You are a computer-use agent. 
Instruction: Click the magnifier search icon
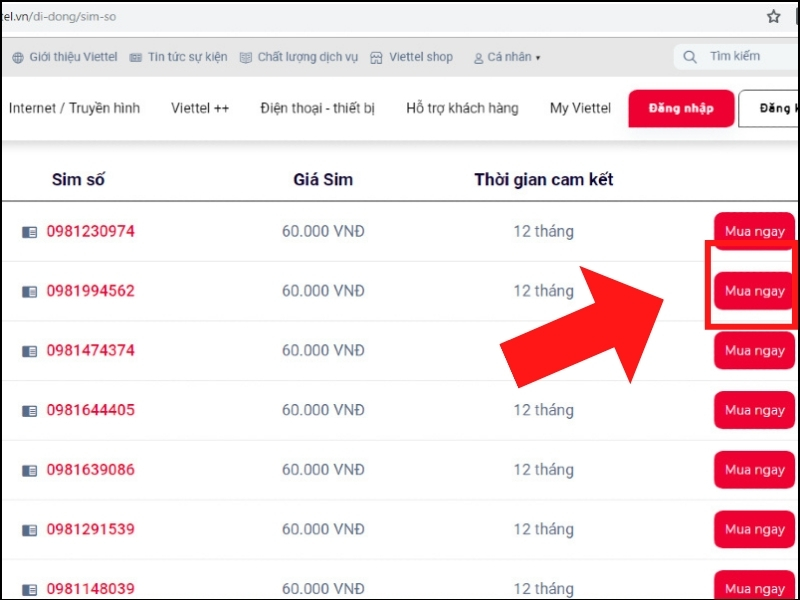coord(690,57)
